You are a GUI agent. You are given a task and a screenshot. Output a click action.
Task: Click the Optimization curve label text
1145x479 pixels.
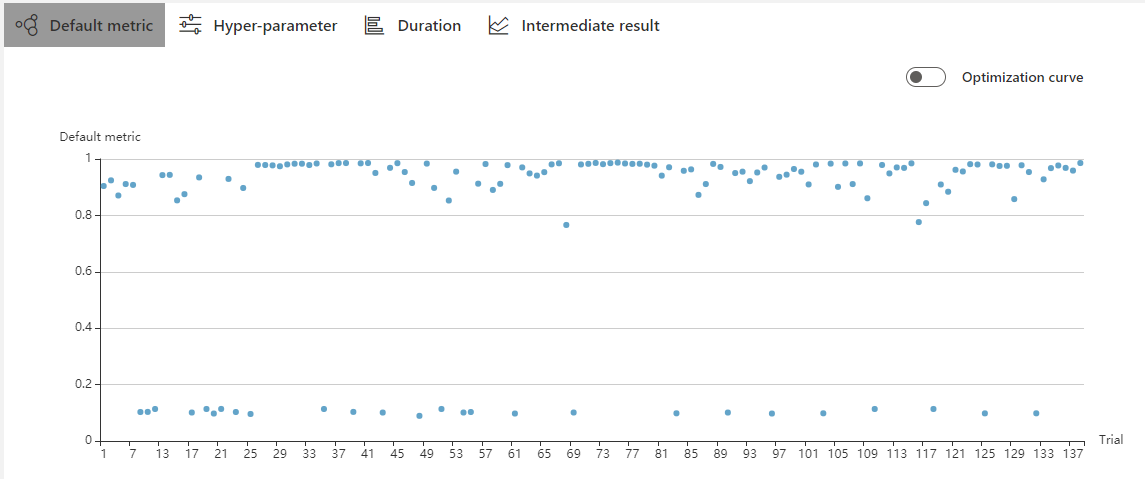pos(1022,77)
